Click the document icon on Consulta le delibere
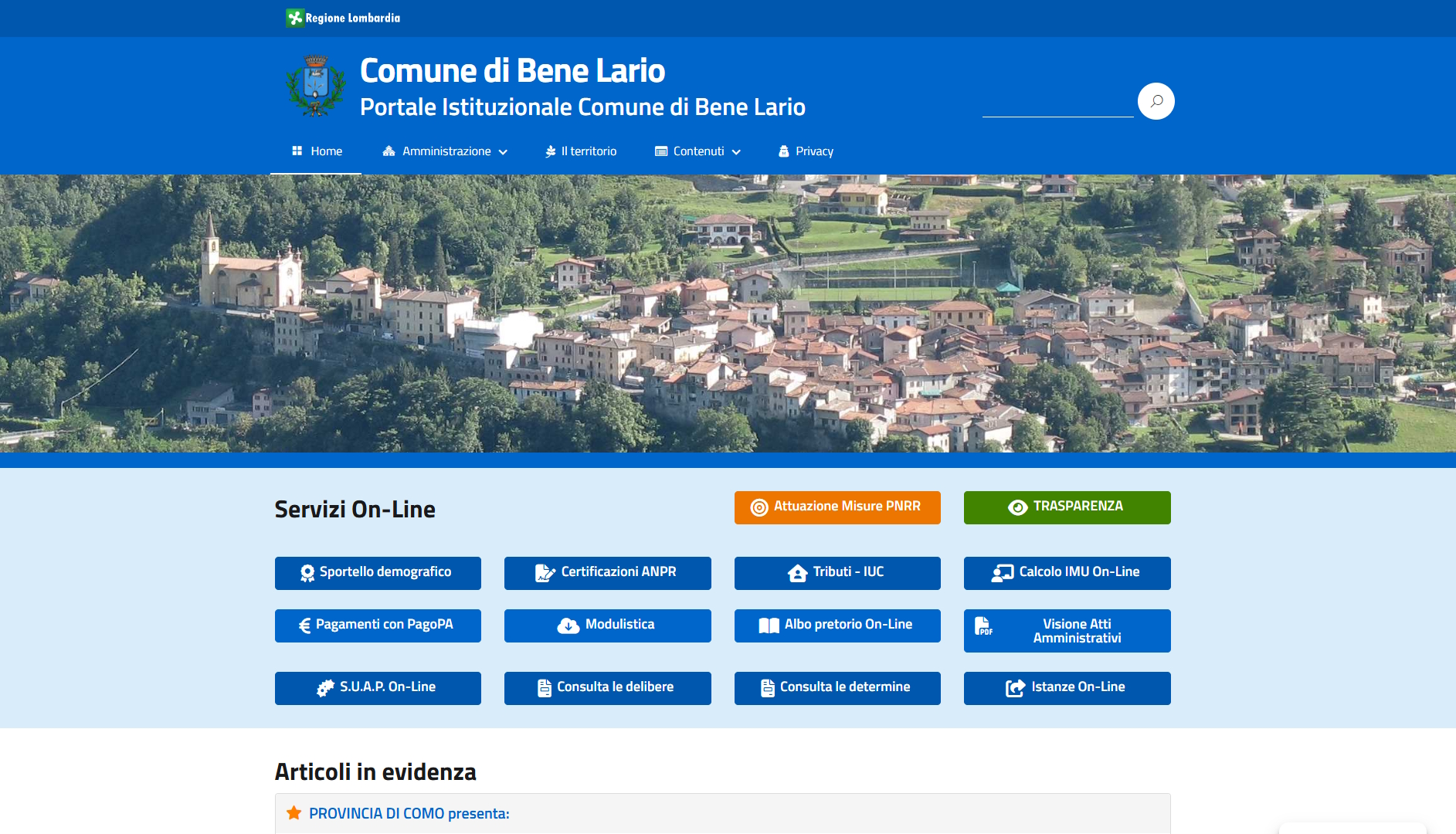This screenshot has height=834, width=1456. 545,688
